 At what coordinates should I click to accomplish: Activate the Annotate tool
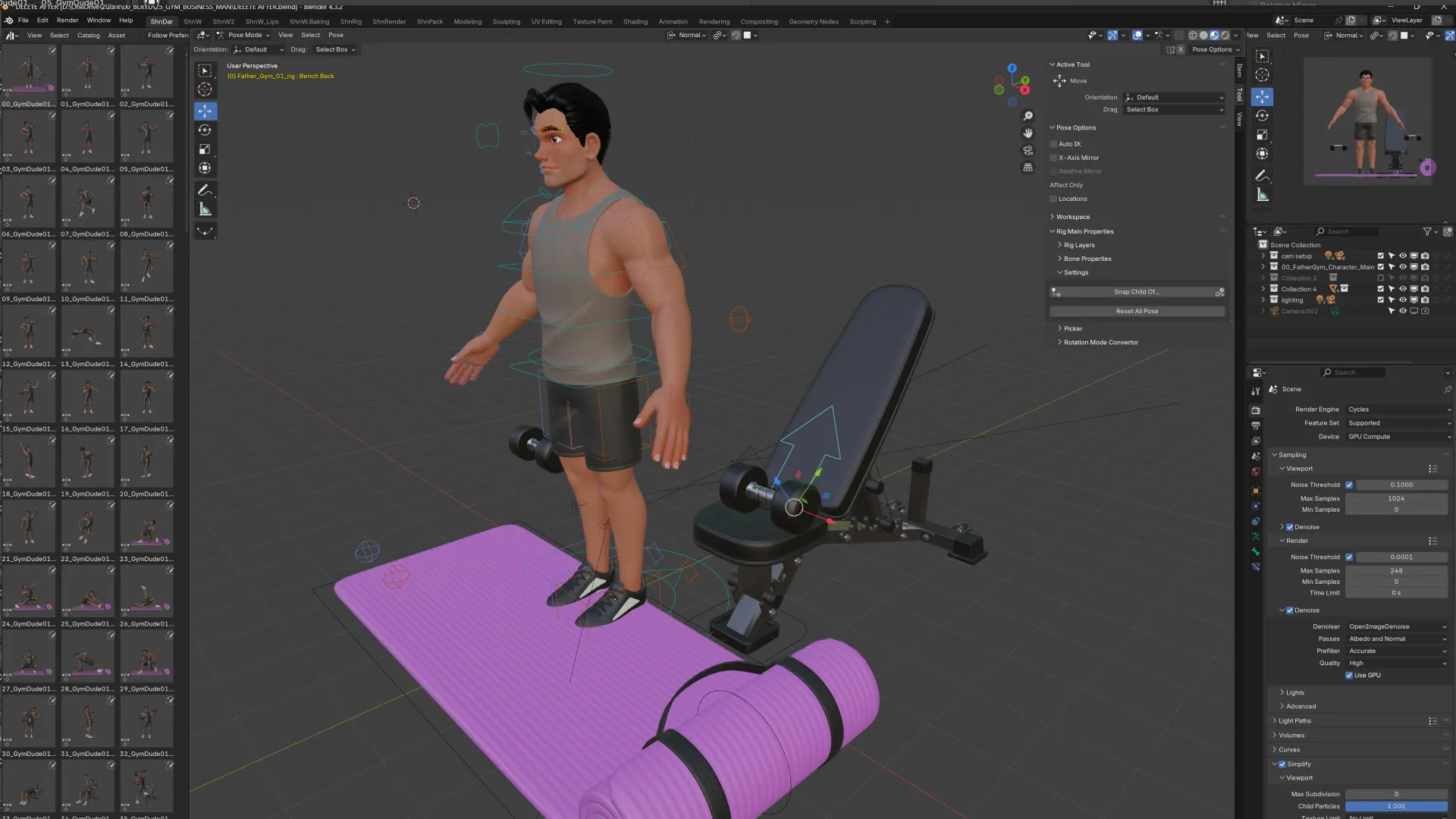click(x=205, y=190)
